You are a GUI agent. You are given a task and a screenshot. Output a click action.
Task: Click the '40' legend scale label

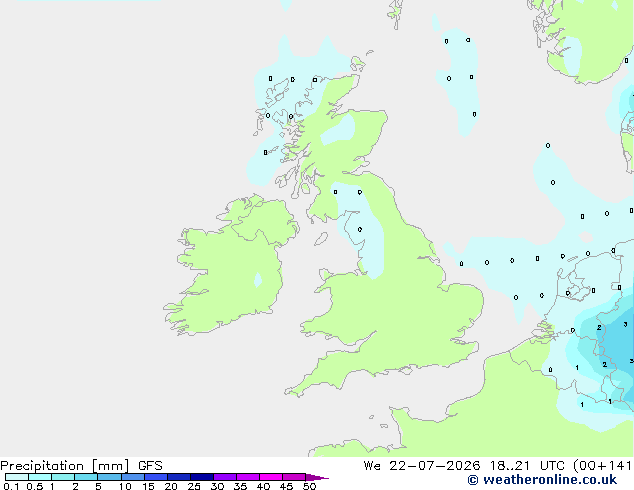click(263, 486)
